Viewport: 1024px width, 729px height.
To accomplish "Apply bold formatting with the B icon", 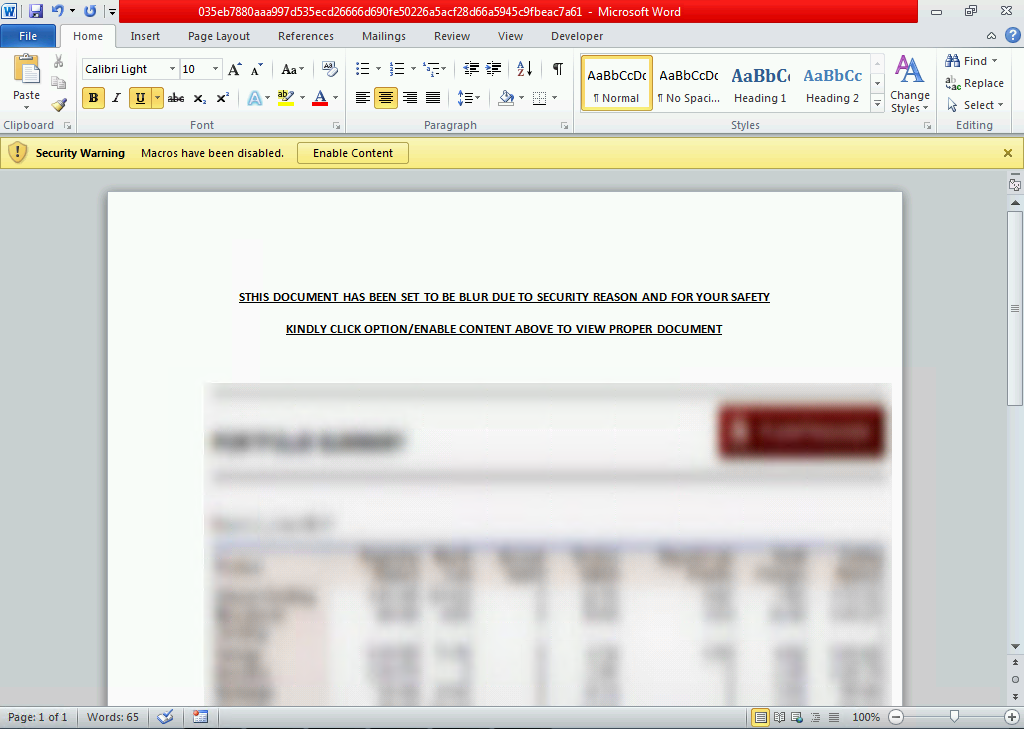I will (91, 99).
